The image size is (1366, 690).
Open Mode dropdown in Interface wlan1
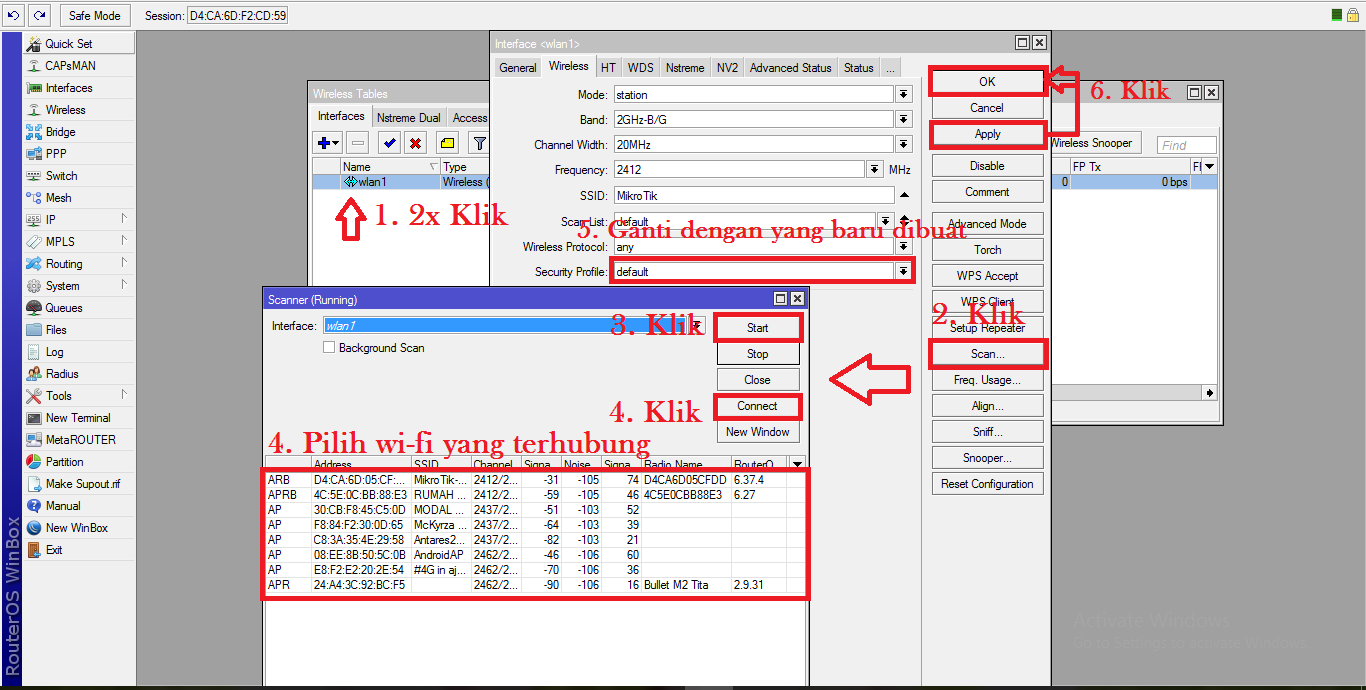(x=904, y=94)
